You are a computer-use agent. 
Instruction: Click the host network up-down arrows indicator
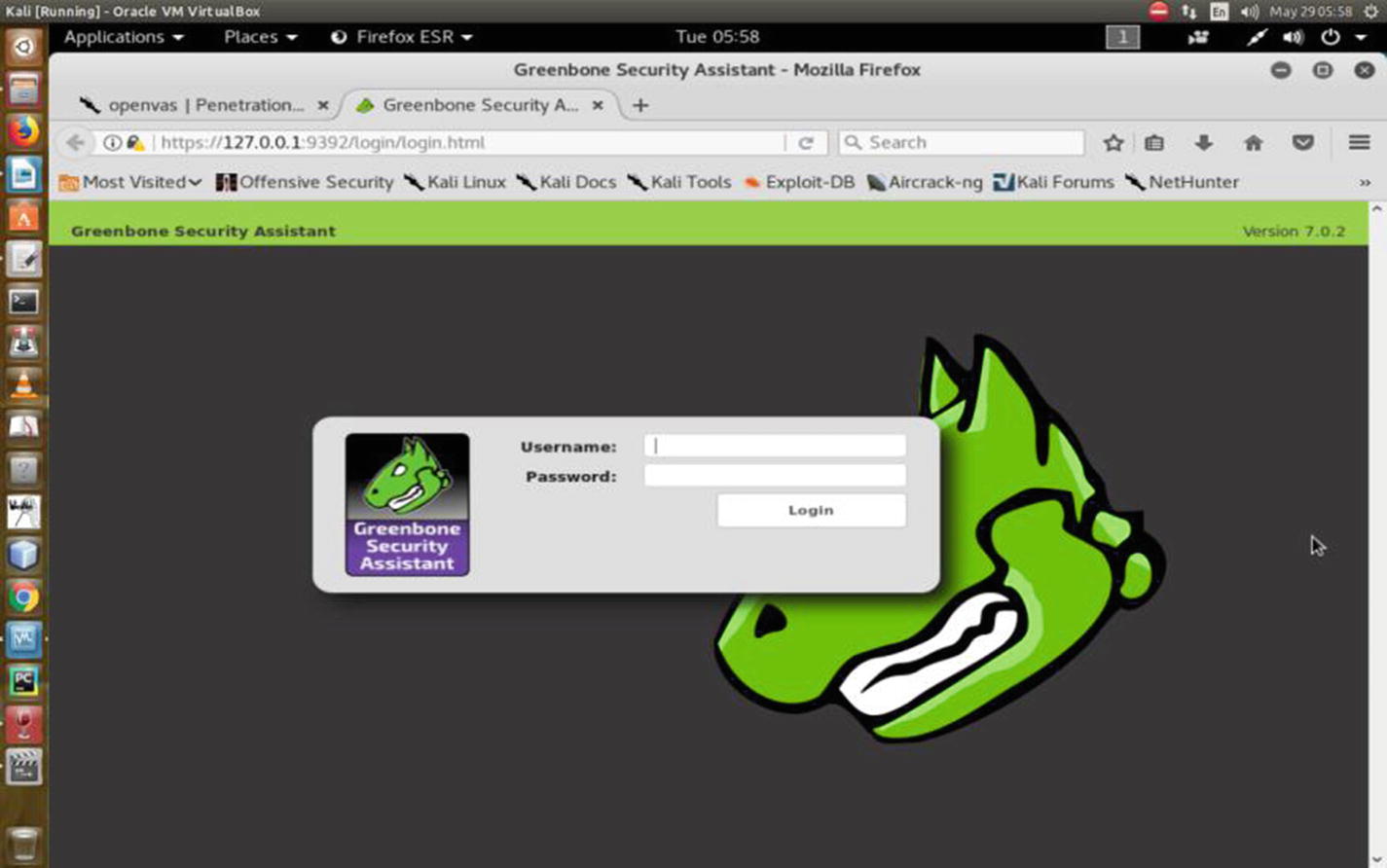(x=1189, y=12)
